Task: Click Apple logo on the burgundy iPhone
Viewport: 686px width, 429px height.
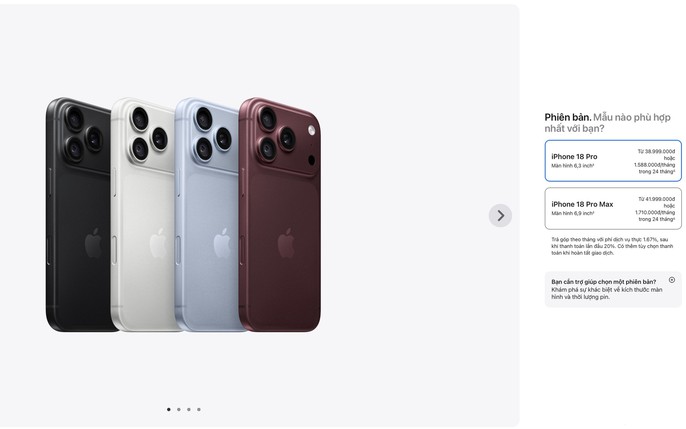Action: pos(286,243)
